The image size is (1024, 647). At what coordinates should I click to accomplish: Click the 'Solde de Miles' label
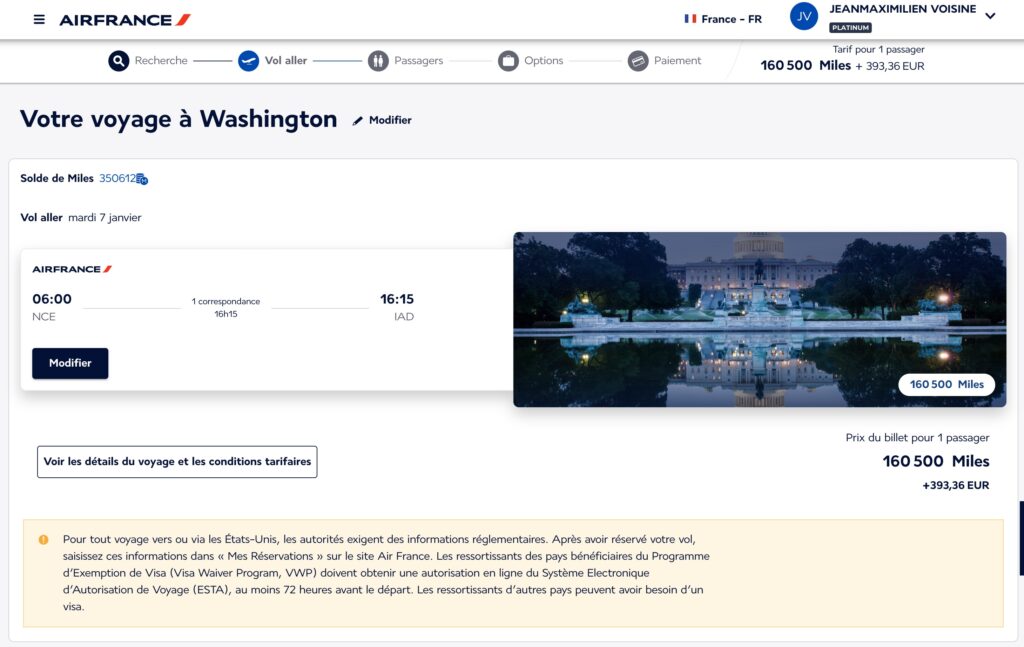pyautogui.click(x=57, y=178)
